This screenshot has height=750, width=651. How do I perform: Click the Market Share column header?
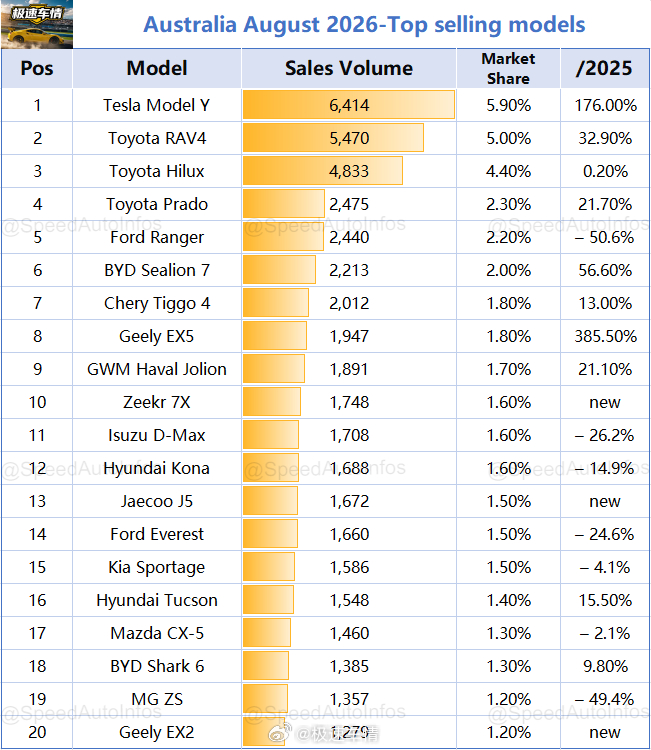[508, 68]
